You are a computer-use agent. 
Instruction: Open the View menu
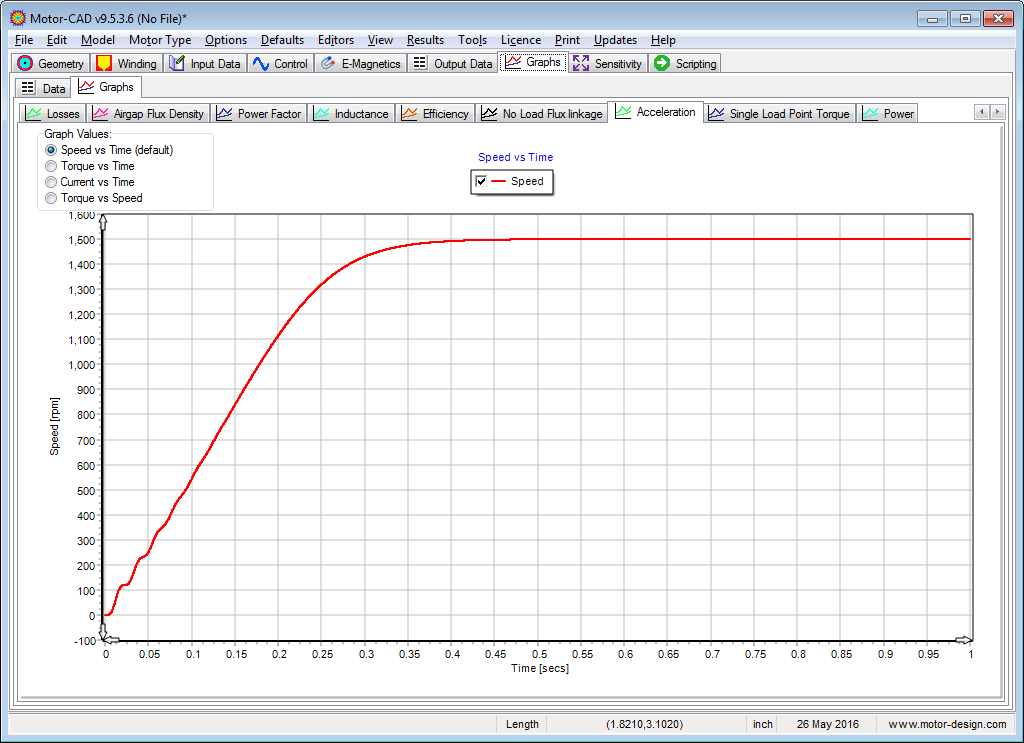point(380,40)
